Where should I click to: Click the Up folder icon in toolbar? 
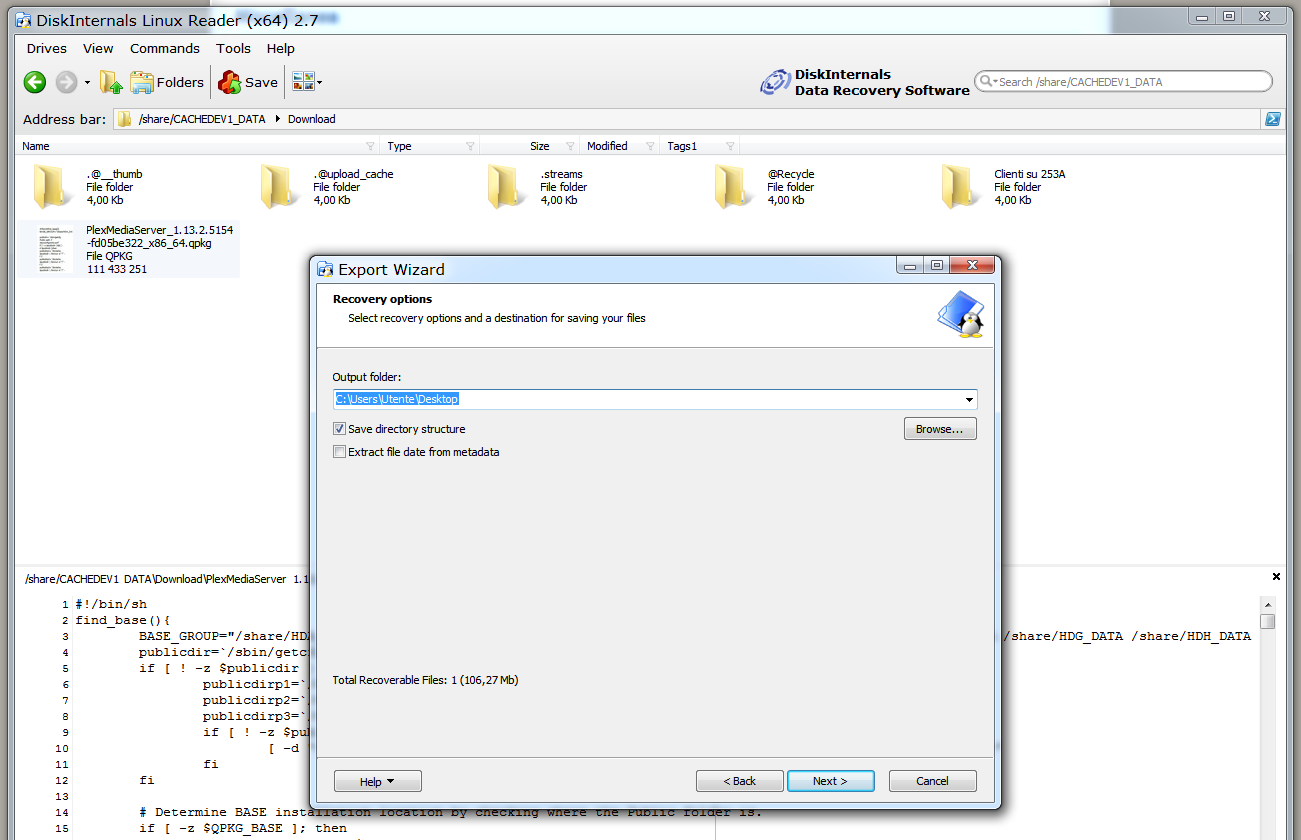tap(110, 82)
